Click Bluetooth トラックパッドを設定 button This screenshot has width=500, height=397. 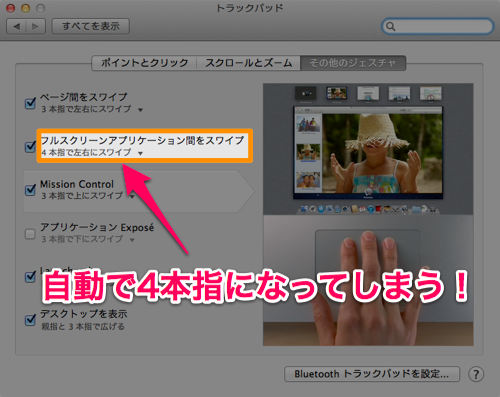[x=372, y=374]
